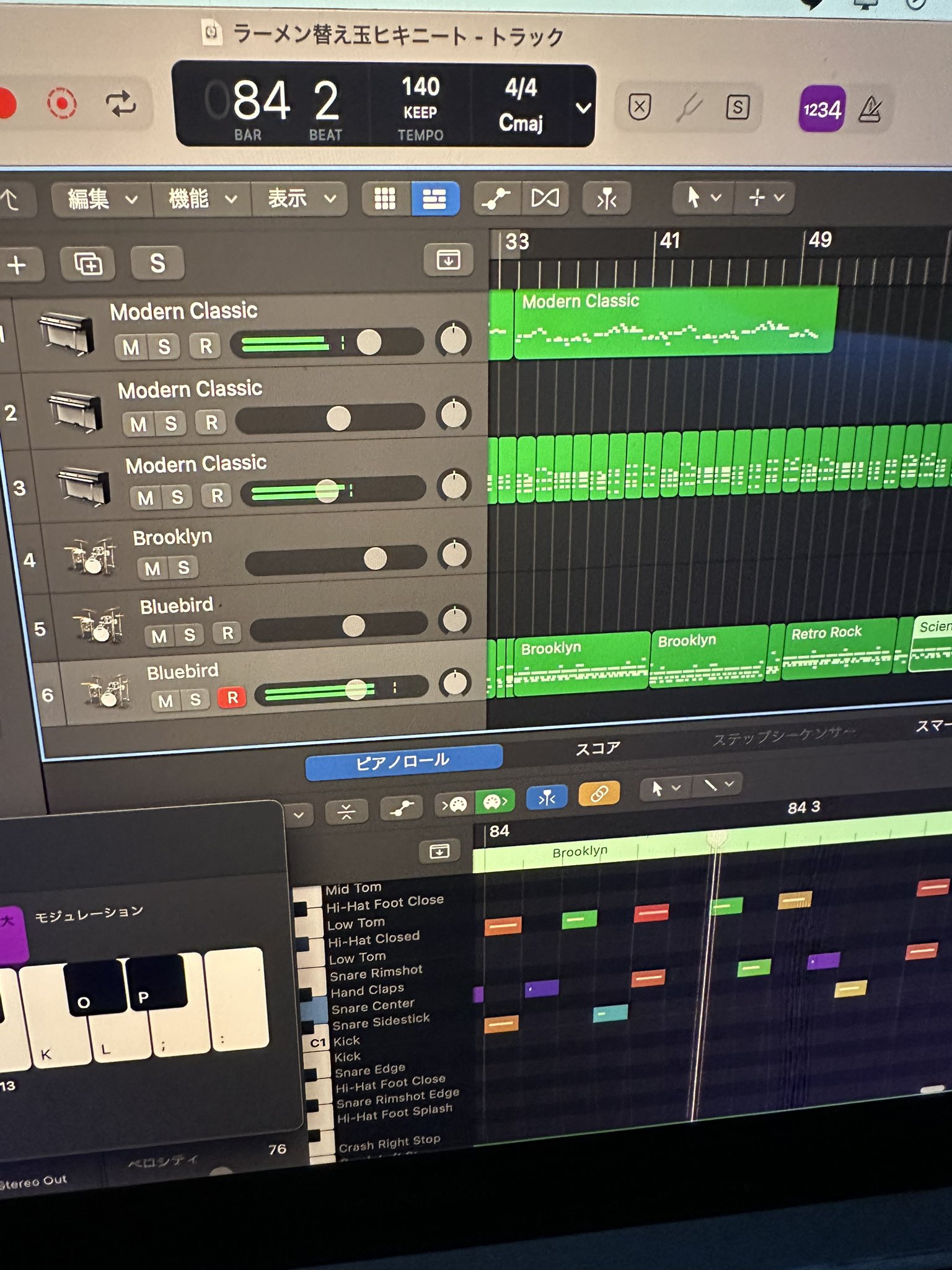Screen dimensions: 952x1270
Task: Click the Hi-Hat Closed drum name
Action: pyautogui.click(x=374, y=938)
